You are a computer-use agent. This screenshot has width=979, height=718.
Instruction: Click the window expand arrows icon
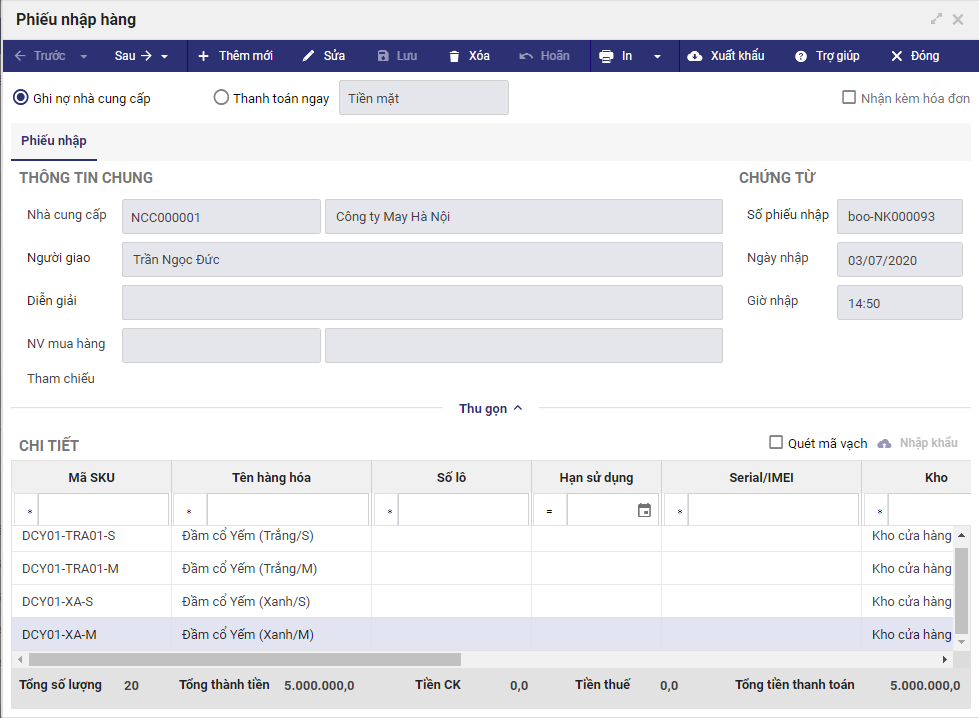tap(936, 19)
